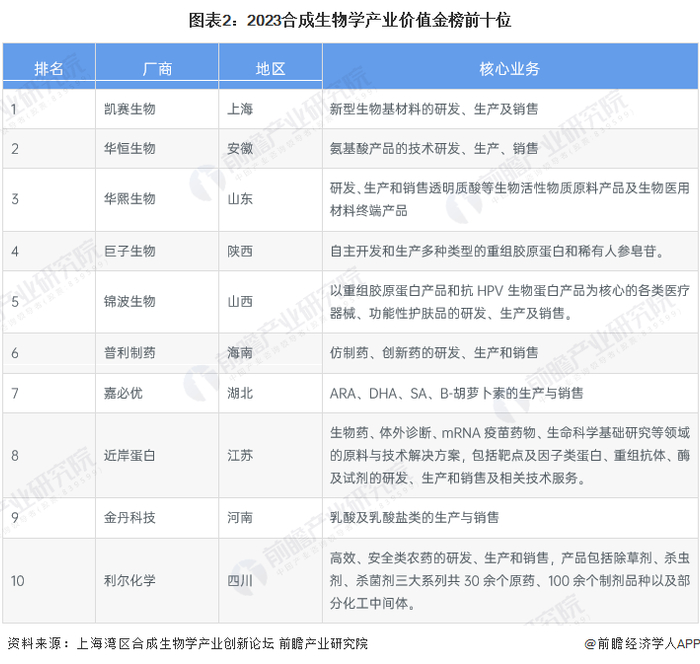Screen dimensions: 700x664
Task: Click the '排名' column header
Action: [49, 69]
